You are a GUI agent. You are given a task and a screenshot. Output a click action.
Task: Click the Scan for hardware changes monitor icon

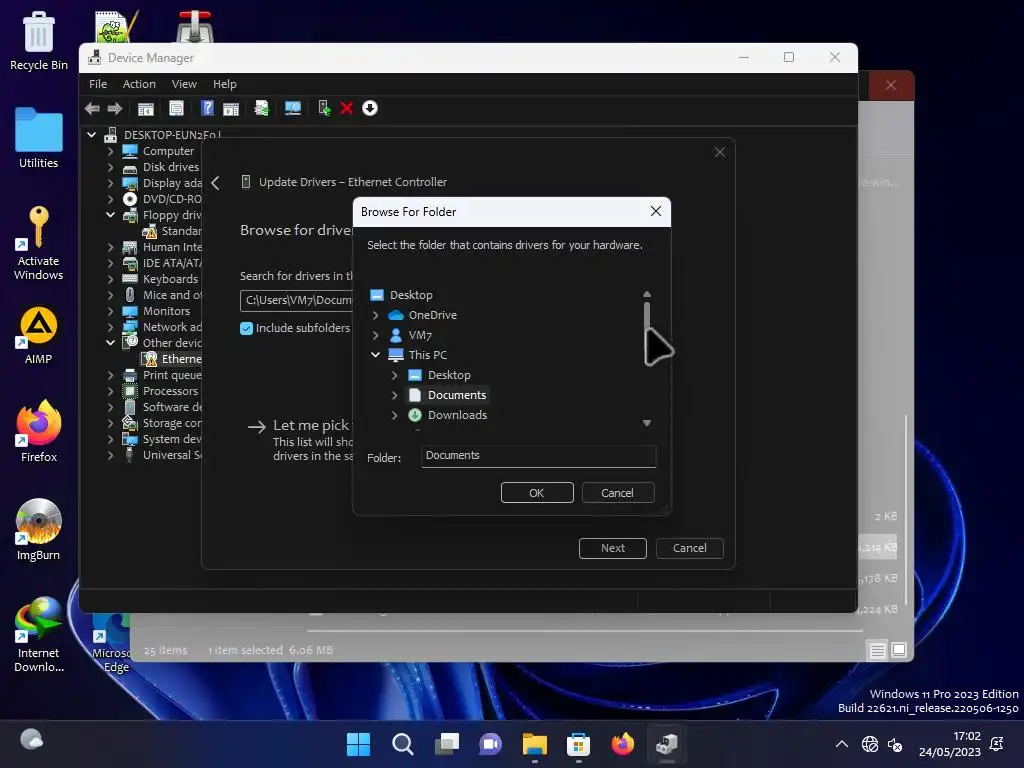[293, 108]
